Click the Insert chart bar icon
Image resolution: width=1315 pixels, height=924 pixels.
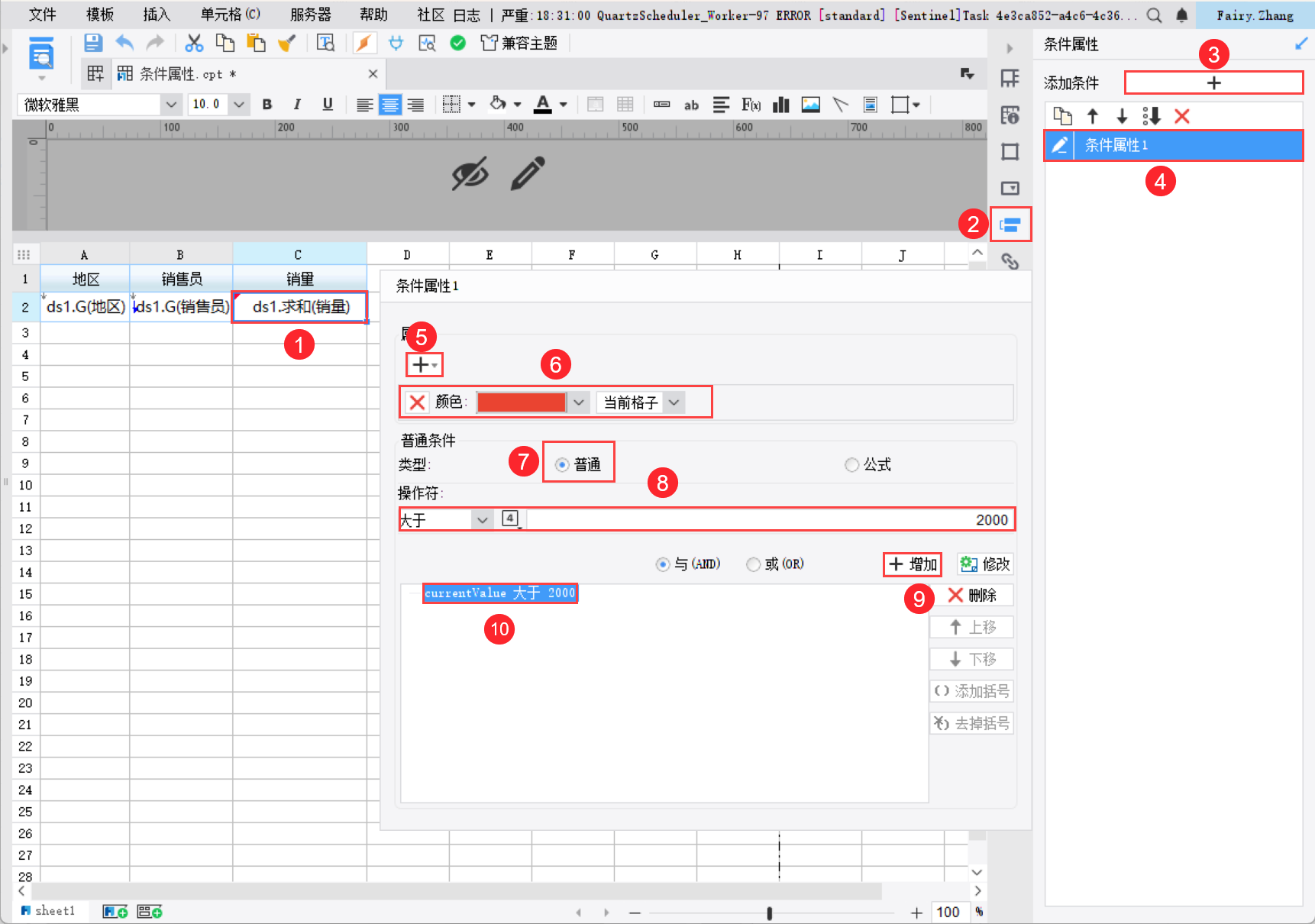780,105
